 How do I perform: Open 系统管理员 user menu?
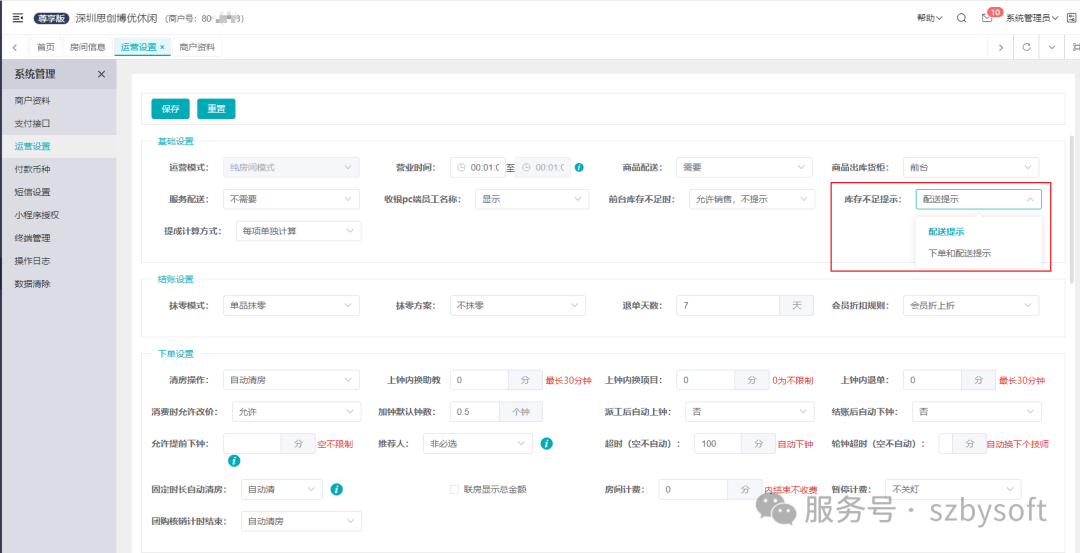point(1032,18)
